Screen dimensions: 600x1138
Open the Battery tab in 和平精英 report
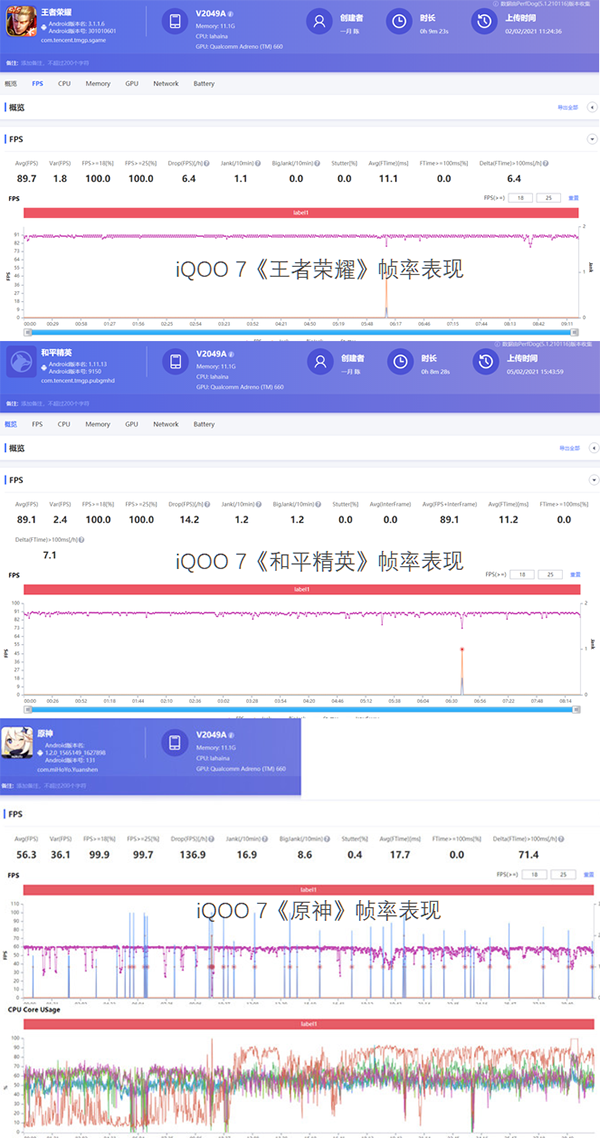tap(204, 424)
